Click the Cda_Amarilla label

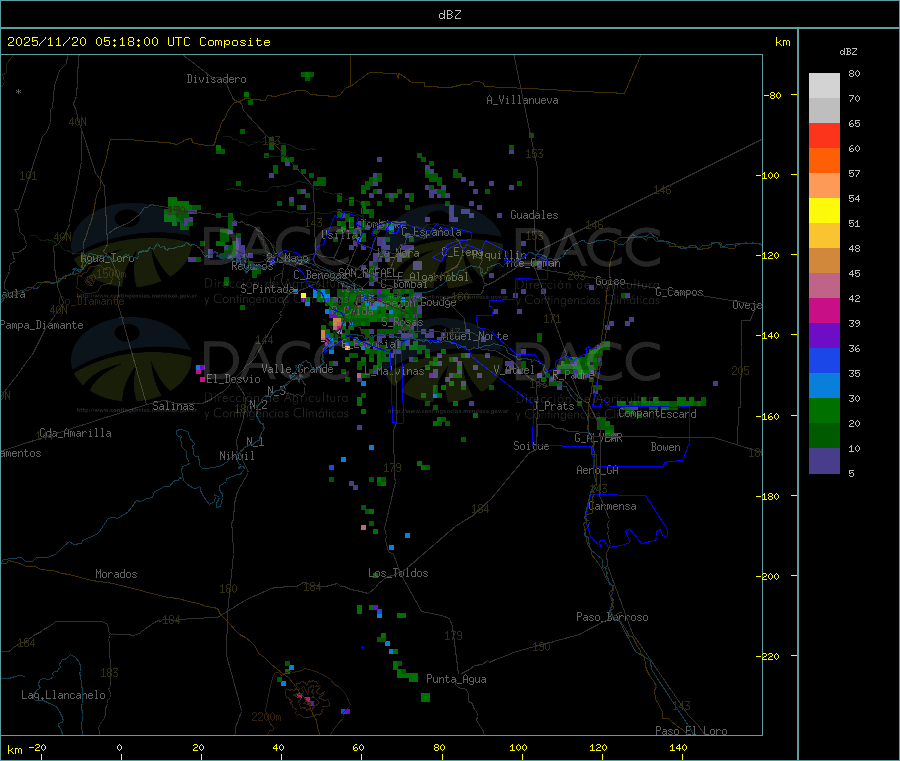pyautogui.click(x=75, y=433)
